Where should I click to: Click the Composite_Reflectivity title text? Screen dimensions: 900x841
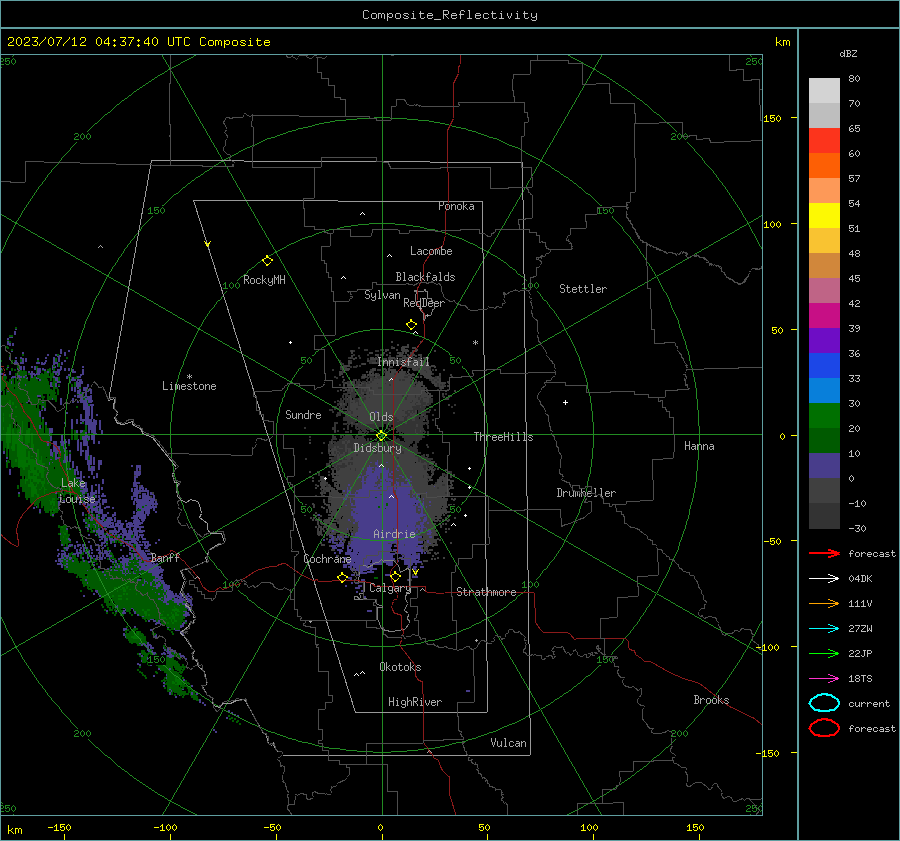(x=449, y=15)
